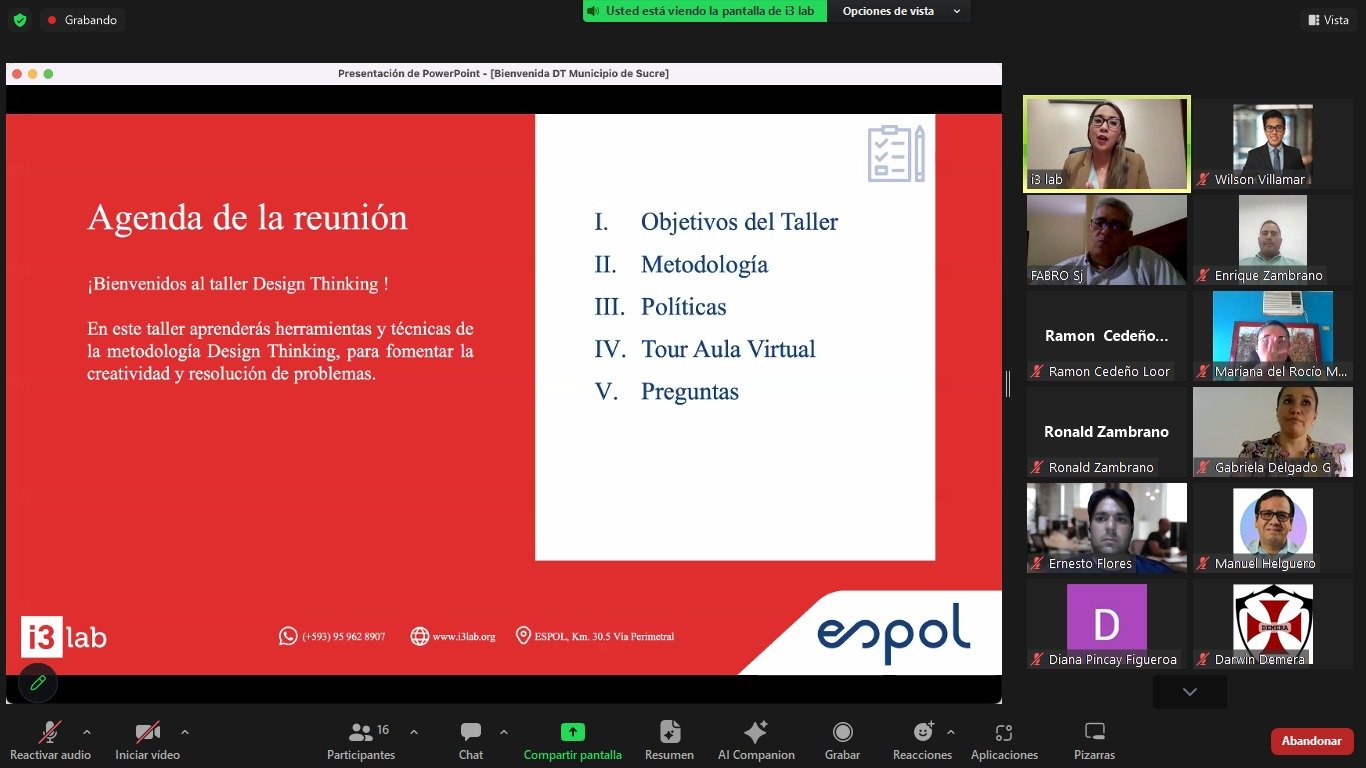This screenshot has width=1366, height=768.
Task: Click muted mic icon beside Diana Pincay Figueroa
Action: point(1039,660)
